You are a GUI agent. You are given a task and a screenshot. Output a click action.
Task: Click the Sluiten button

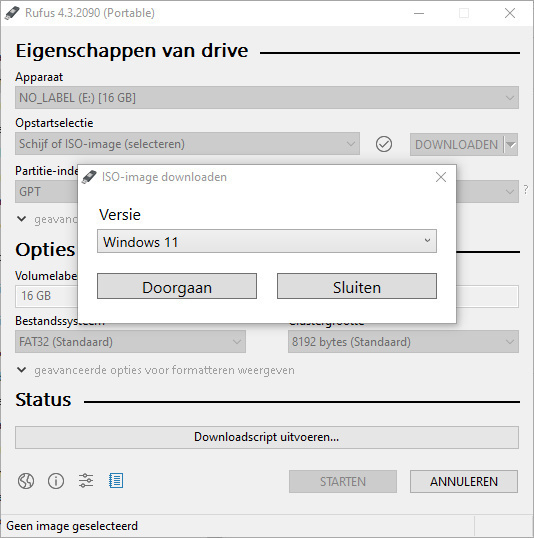(x=357, y=286)
